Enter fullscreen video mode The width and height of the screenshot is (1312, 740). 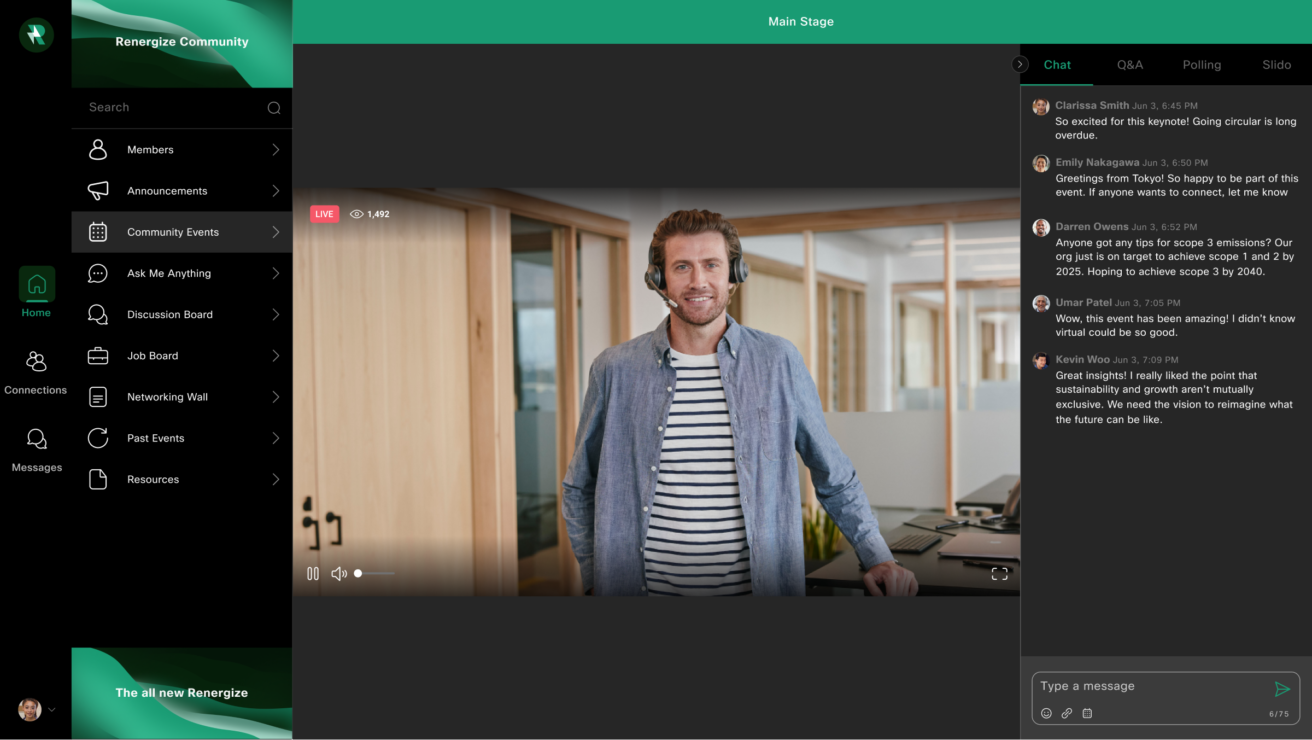(999, 574)
